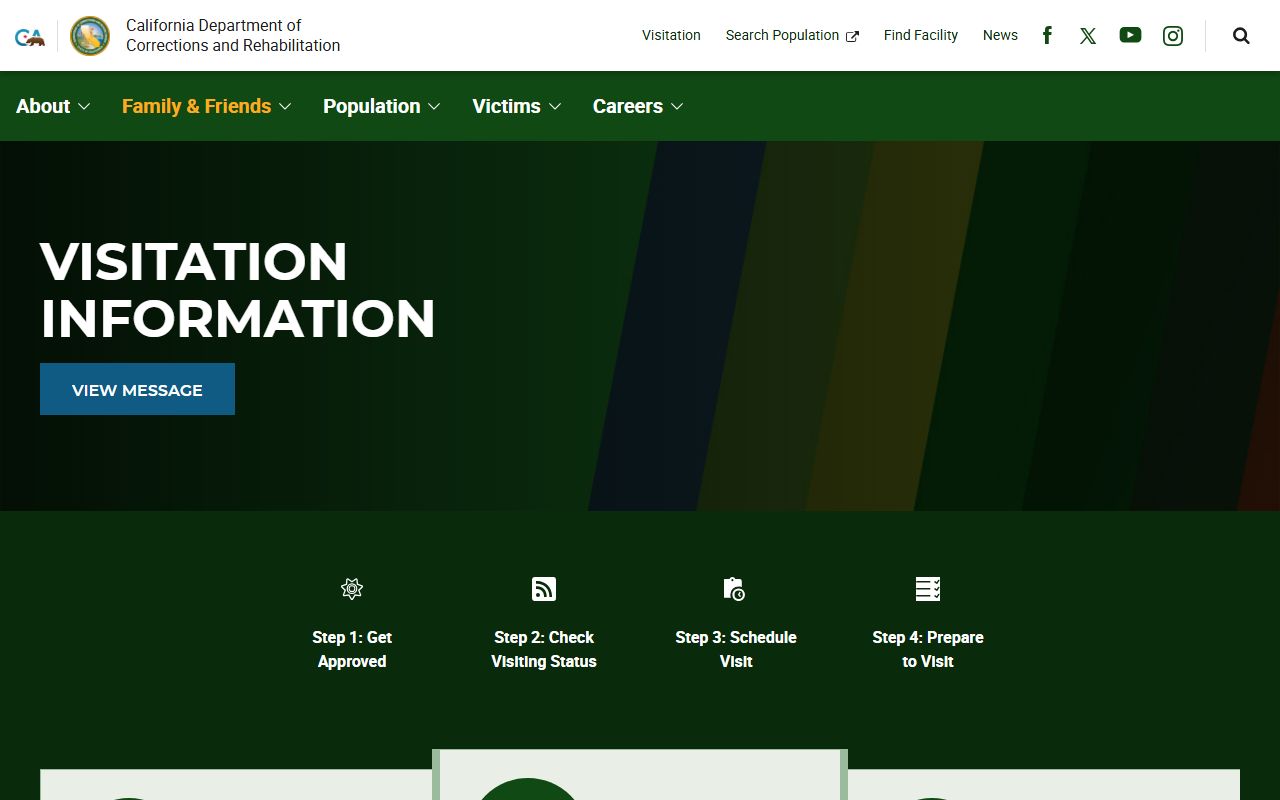This screenshot has height=800, width=1280.
Task: Go to the Visitation link in header
Action: (x=671, y=35)
